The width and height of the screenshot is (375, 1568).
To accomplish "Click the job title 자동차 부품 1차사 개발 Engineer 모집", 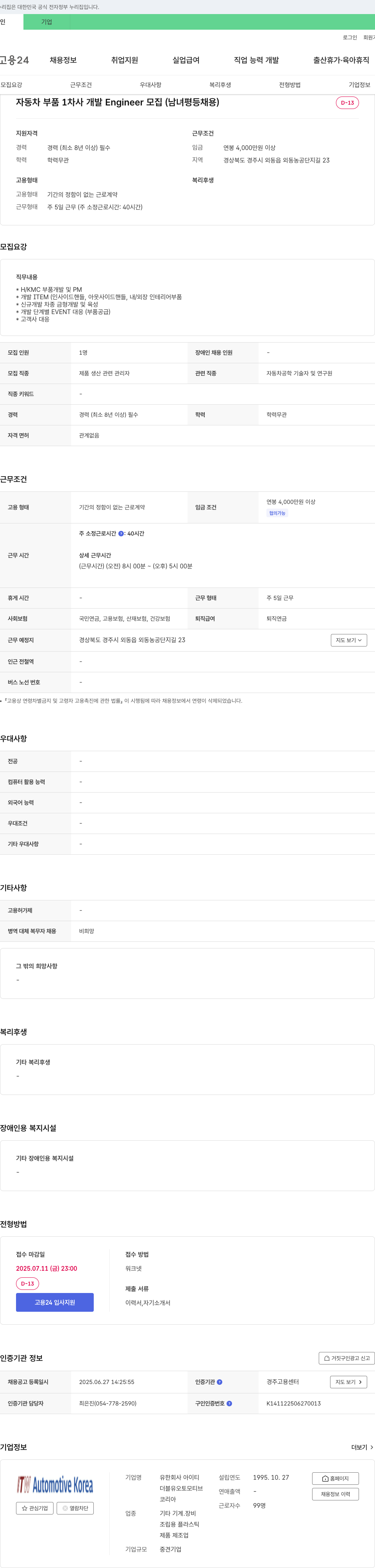I will coord(118,102).
